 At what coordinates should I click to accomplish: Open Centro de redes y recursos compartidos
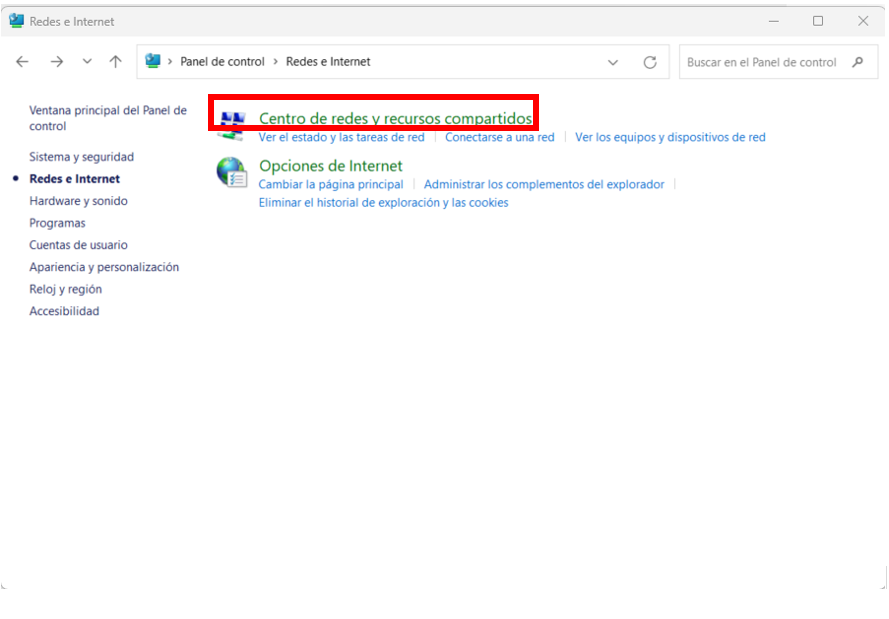395,118
